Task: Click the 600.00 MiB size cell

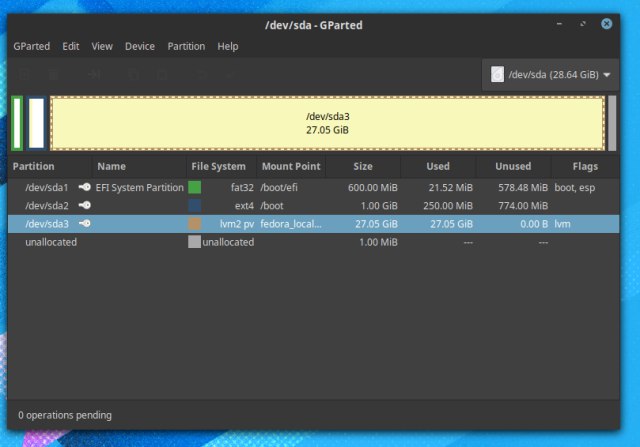Action: (373, 187)
